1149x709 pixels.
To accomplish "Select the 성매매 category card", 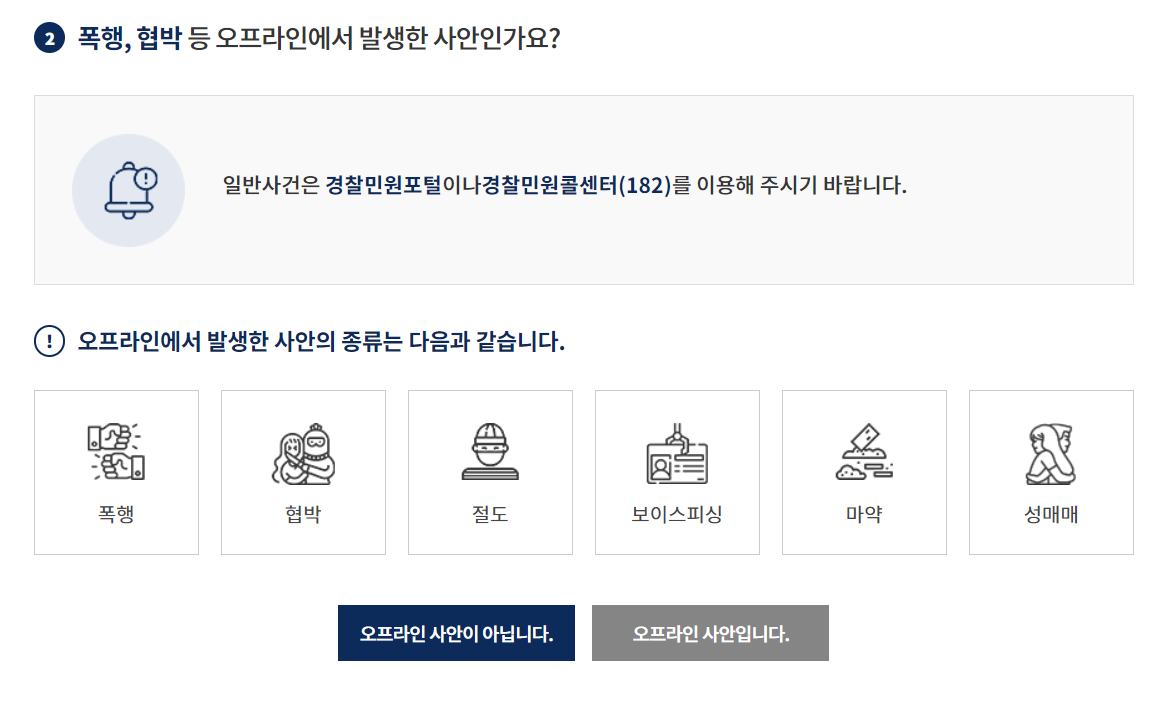I will click(x=1051, y=472).
